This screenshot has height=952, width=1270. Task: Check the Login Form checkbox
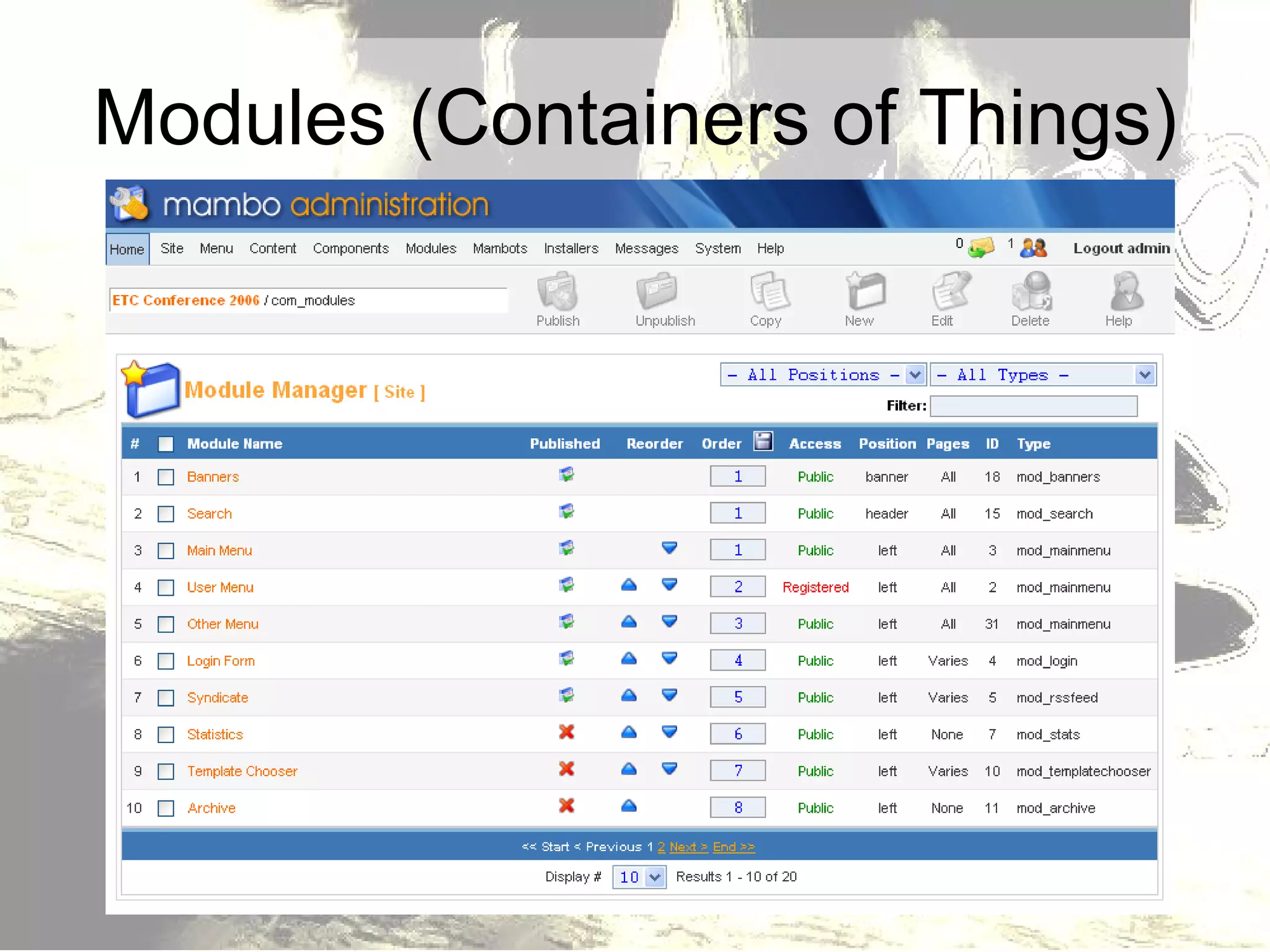tap(166, 661)
